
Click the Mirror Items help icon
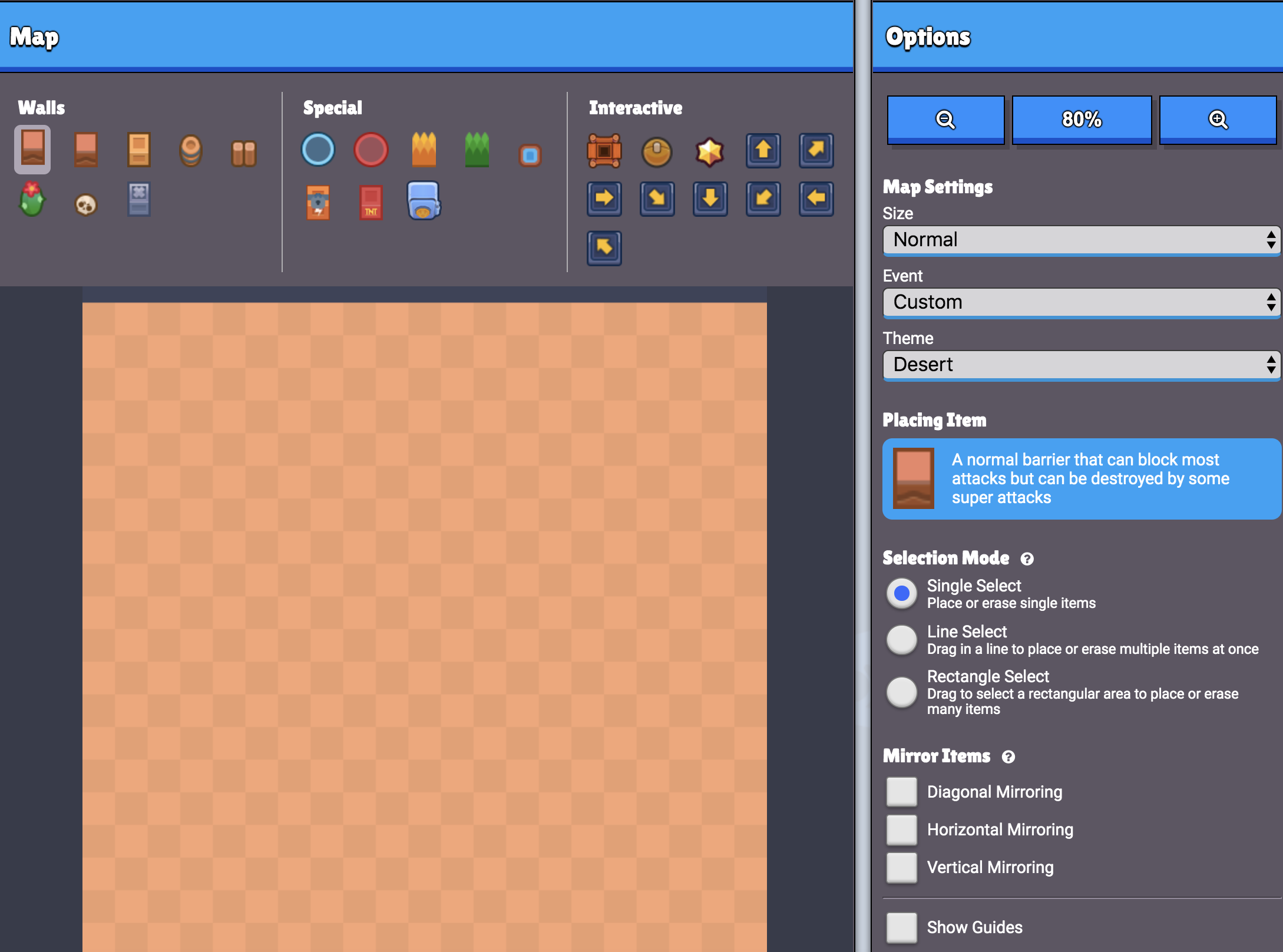[1008, 757]
